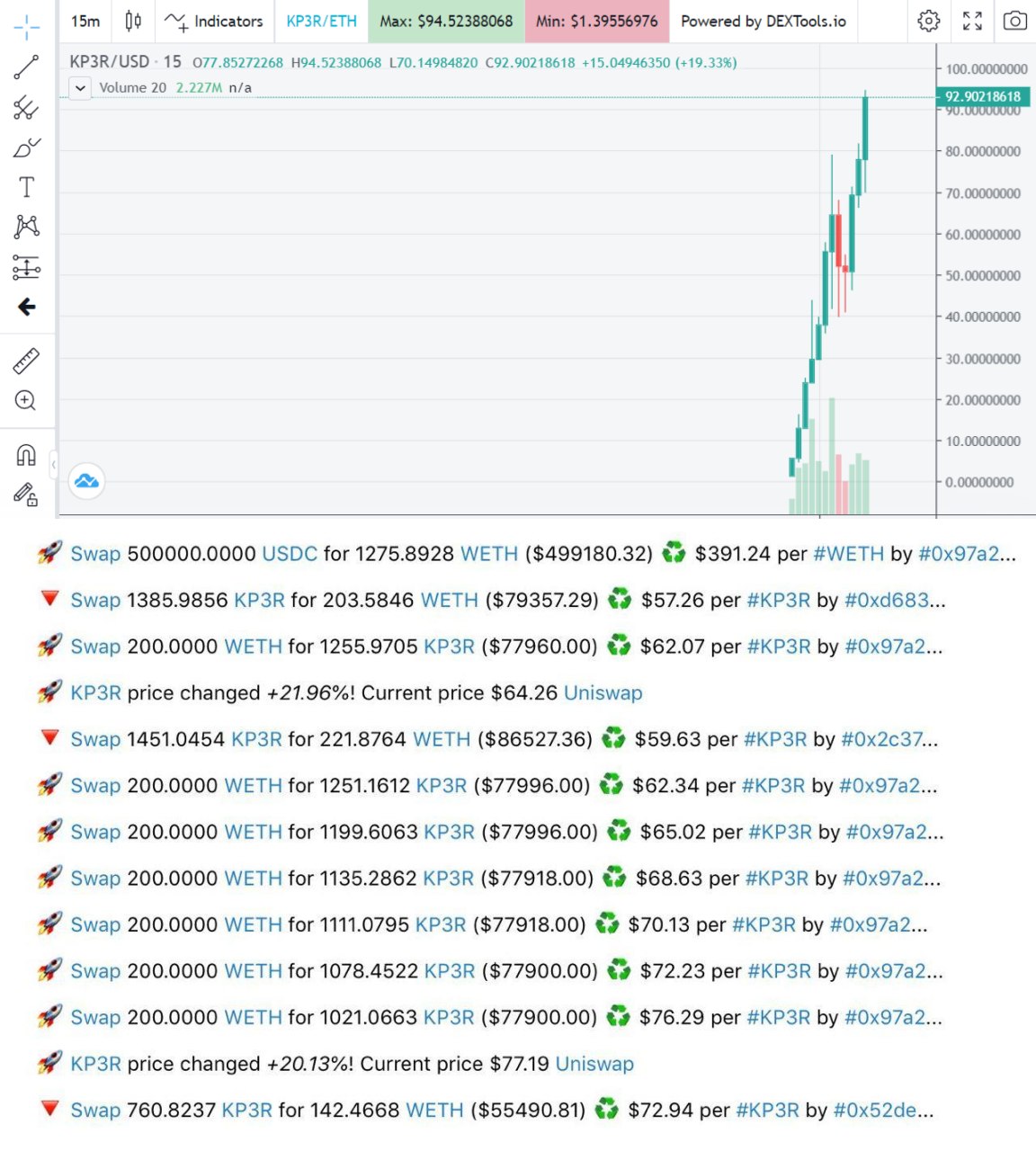Select the long position forecasting tool
The image size is (1036, 1151).
click(x=27, y=267)
